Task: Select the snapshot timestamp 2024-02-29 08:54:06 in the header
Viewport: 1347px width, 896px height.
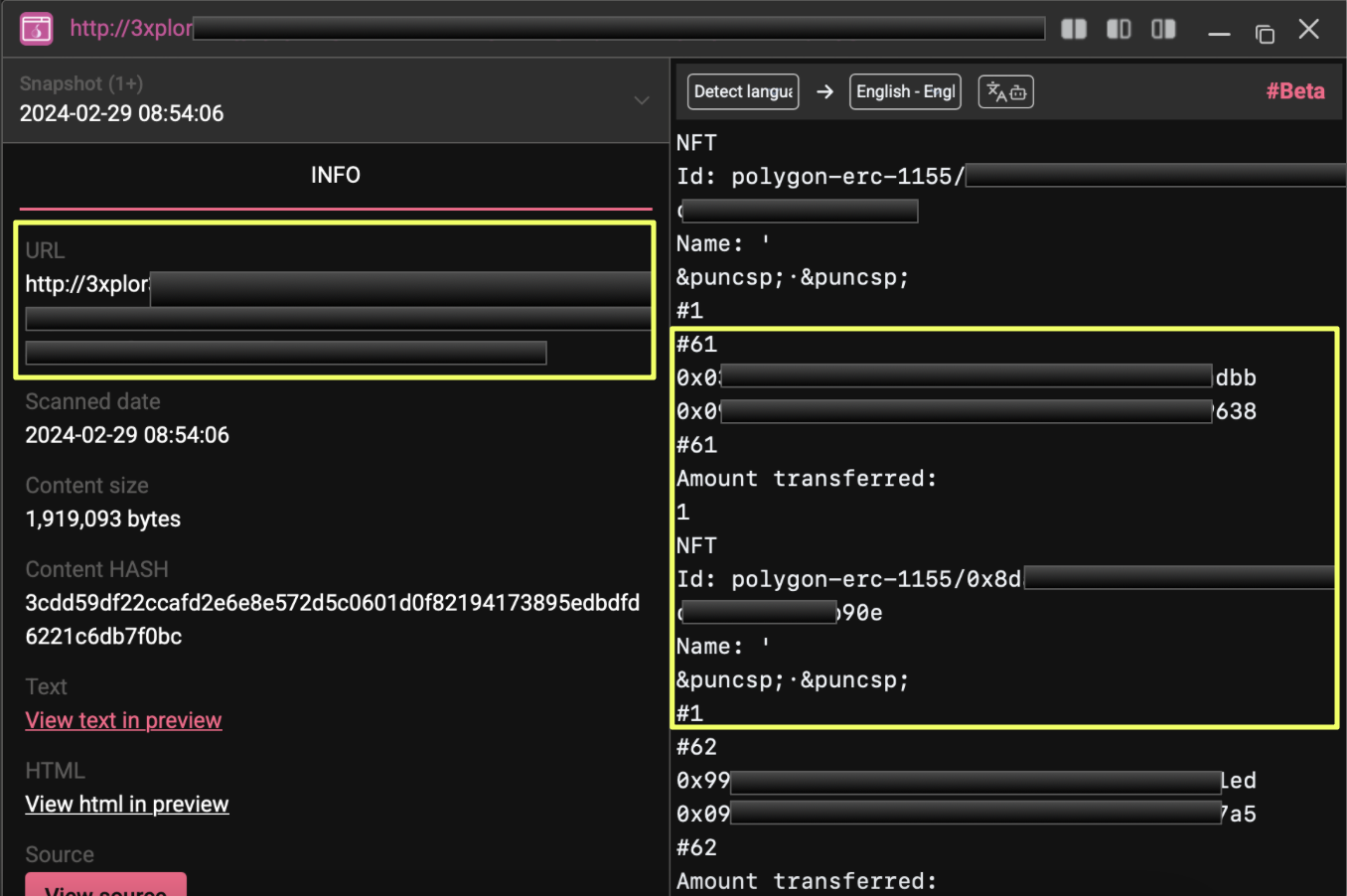Action: coord(122,113)
